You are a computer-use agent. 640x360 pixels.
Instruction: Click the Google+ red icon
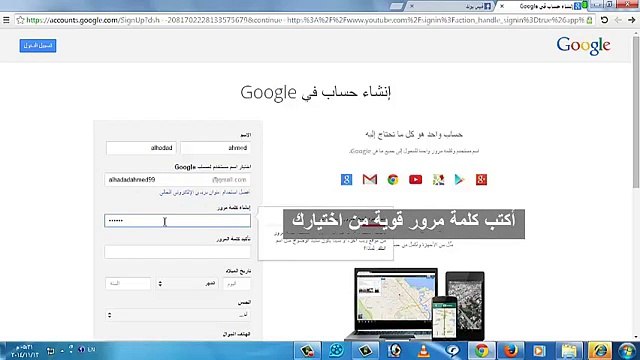point(481,180)
